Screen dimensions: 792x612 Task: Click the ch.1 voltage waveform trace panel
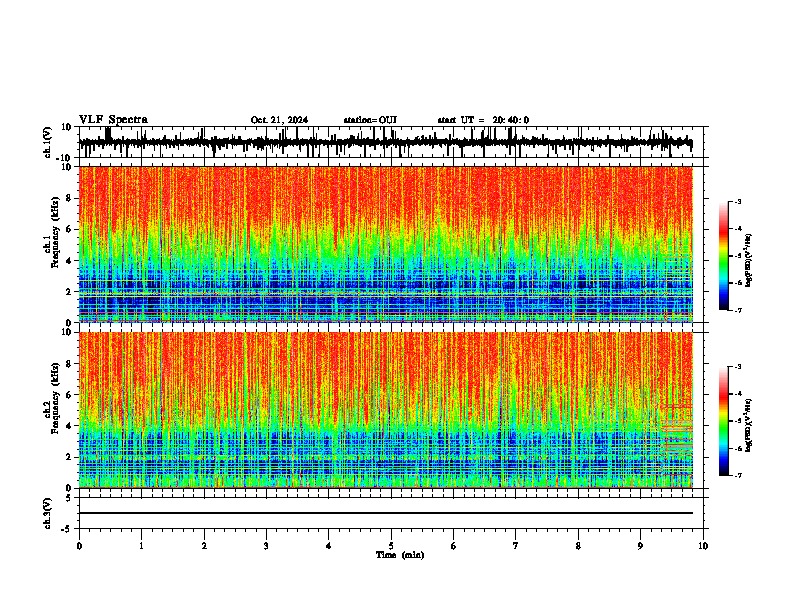(x=393, y=142)
